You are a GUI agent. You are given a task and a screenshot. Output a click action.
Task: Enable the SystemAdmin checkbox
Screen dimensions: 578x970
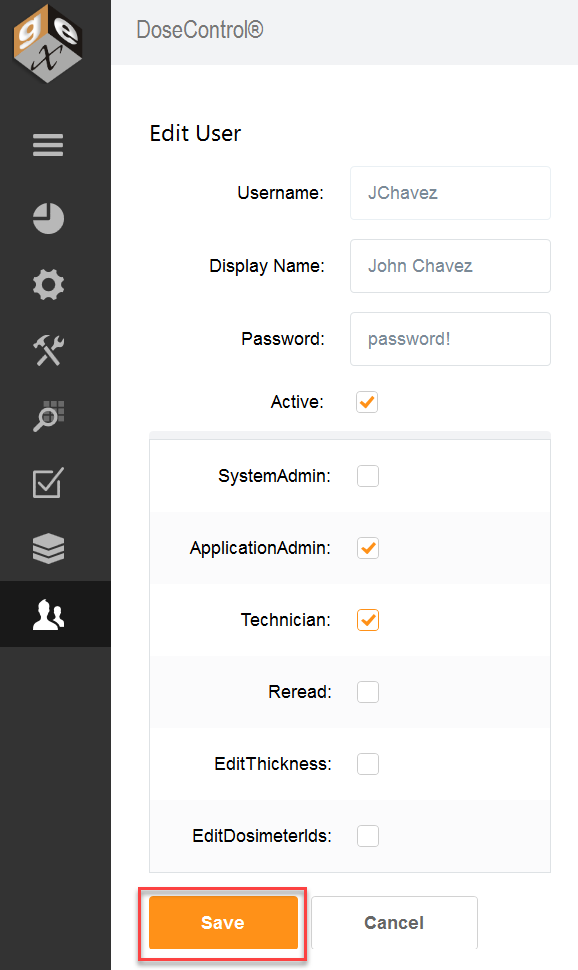[368, 476]
